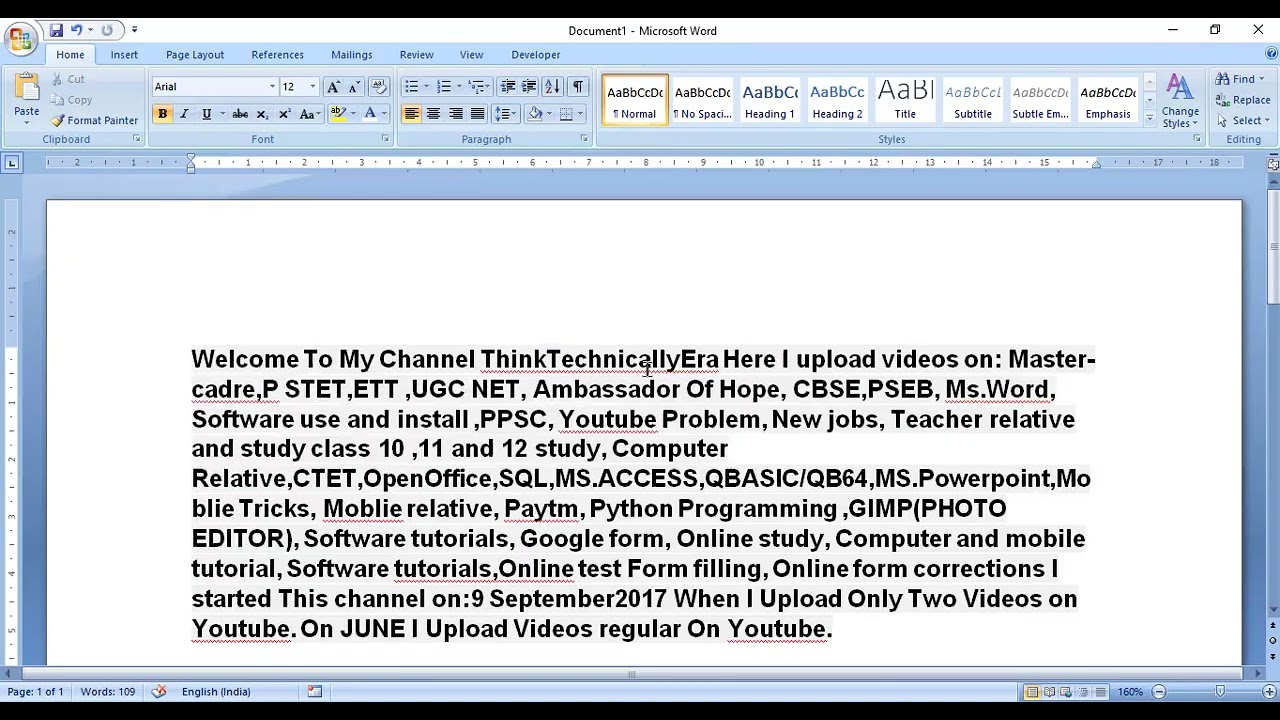1280x720 pixels.
Task: Toggle Justify alignment
Action: click(477, 114)
